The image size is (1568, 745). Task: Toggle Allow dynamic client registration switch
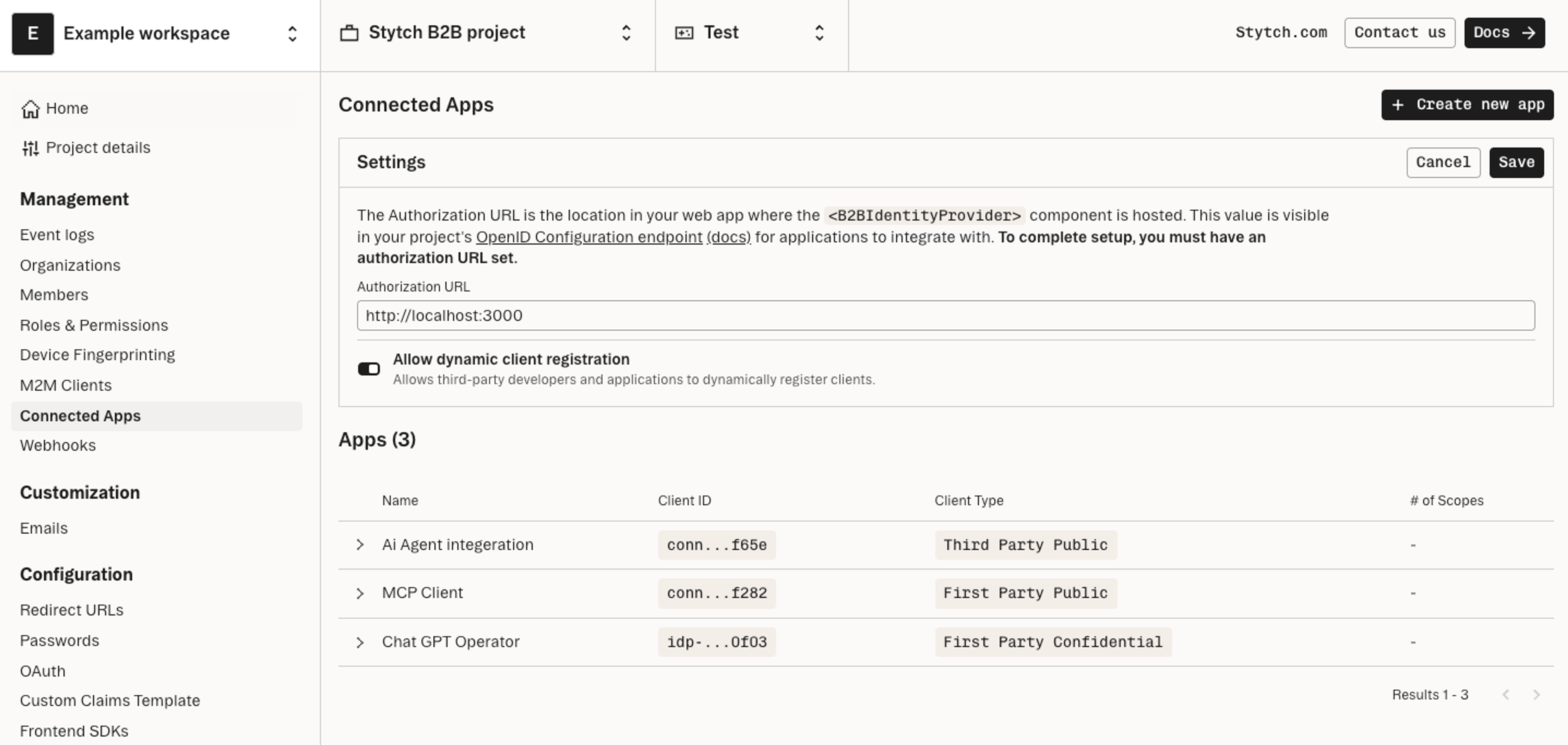click(369, 369)
